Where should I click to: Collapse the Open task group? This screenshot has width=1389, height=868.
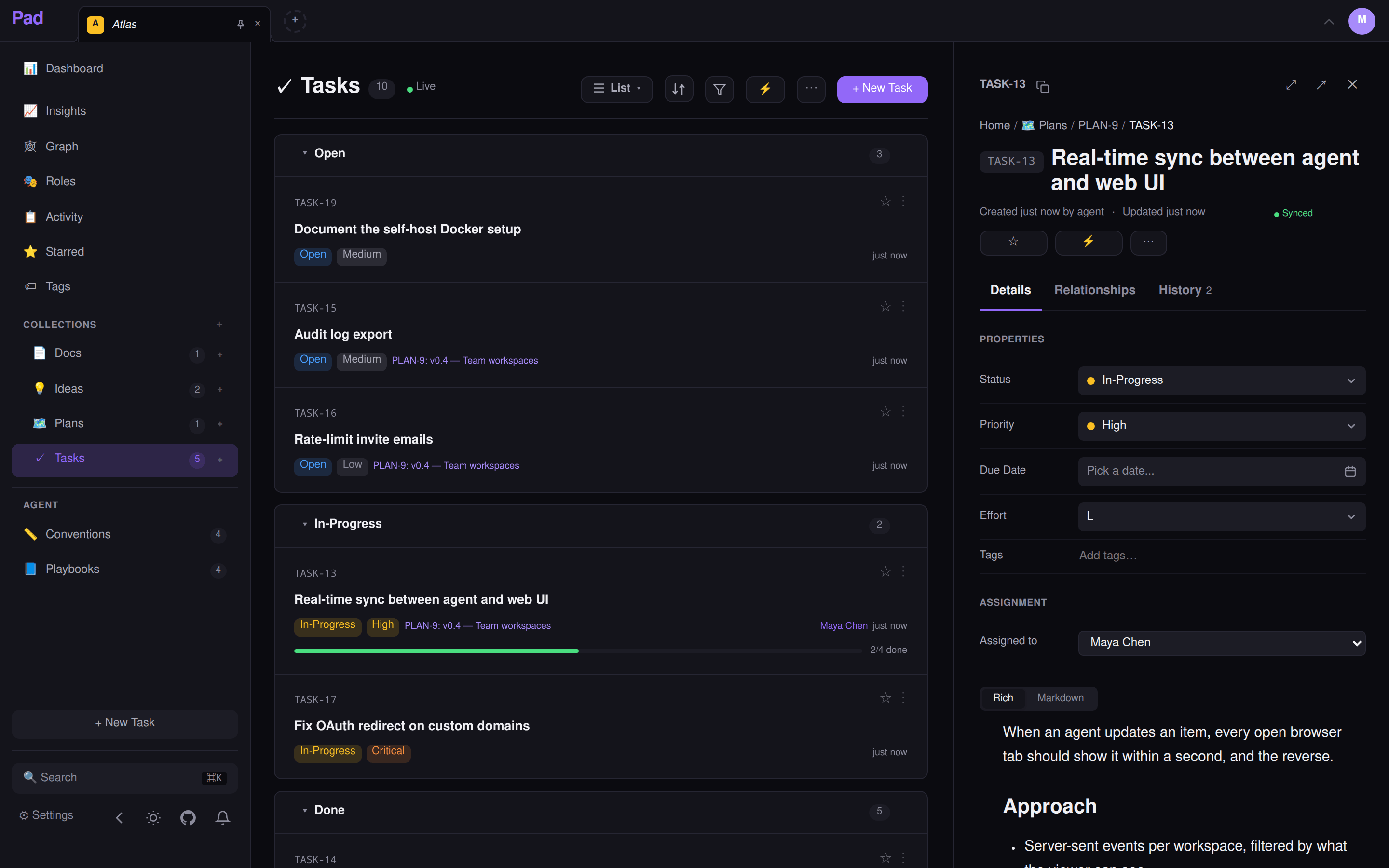[x=305, y=153]
